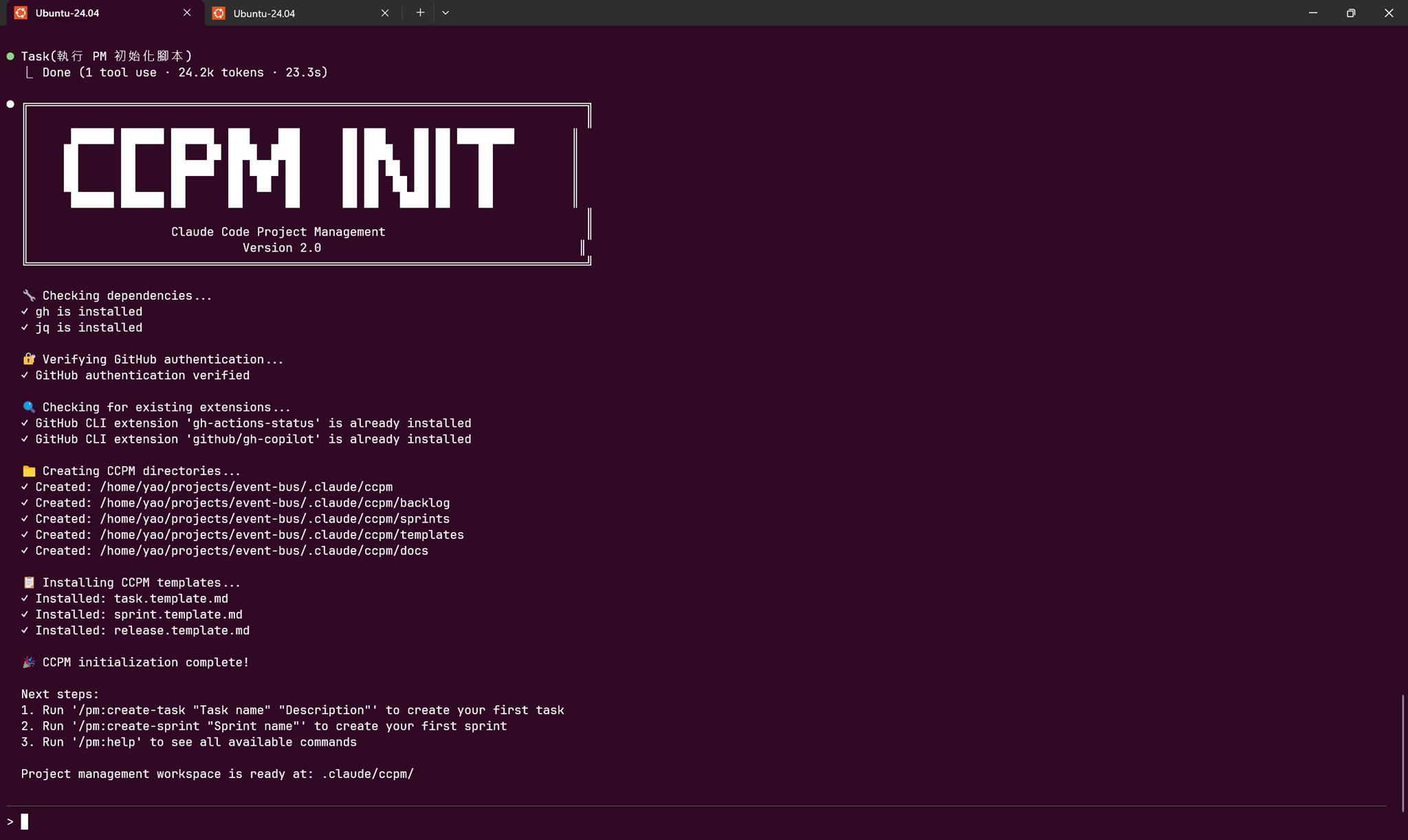Click checkmark beside 'Installed: release.template.md'

click(x=25, y=630)
